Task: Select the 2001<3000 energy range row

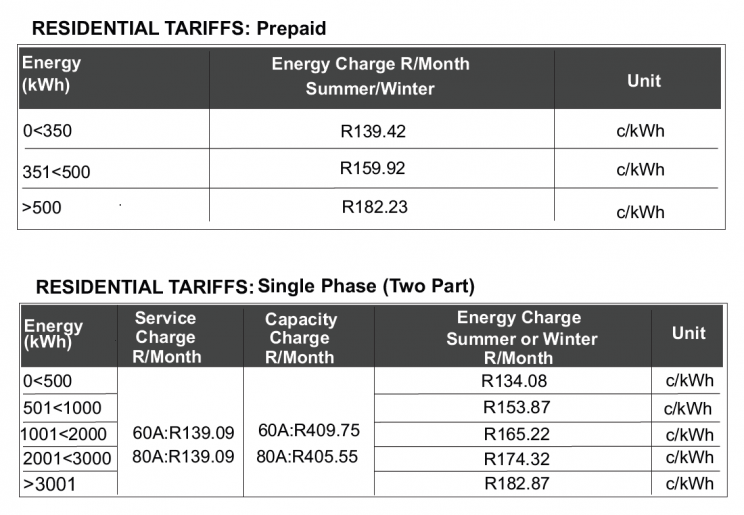Action: (x=66, y=459)
